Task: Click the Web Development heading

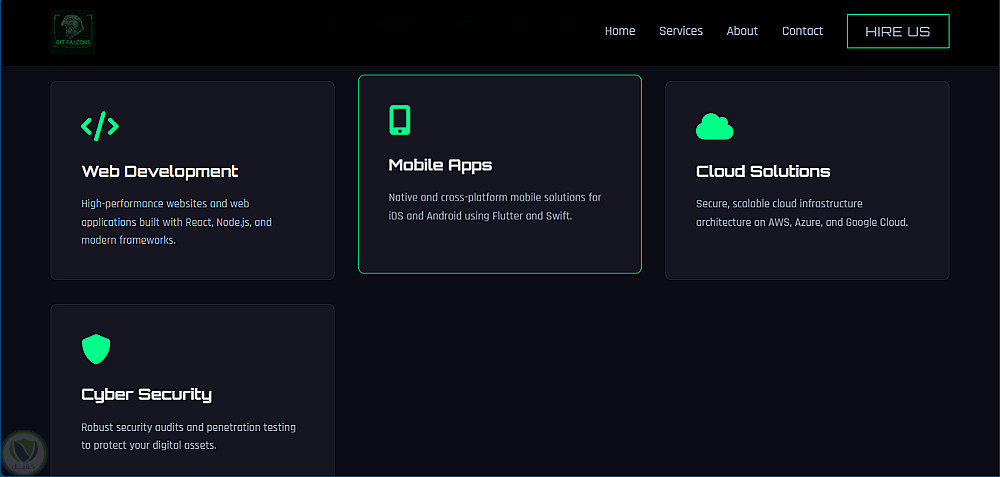Action: [160, 171]
